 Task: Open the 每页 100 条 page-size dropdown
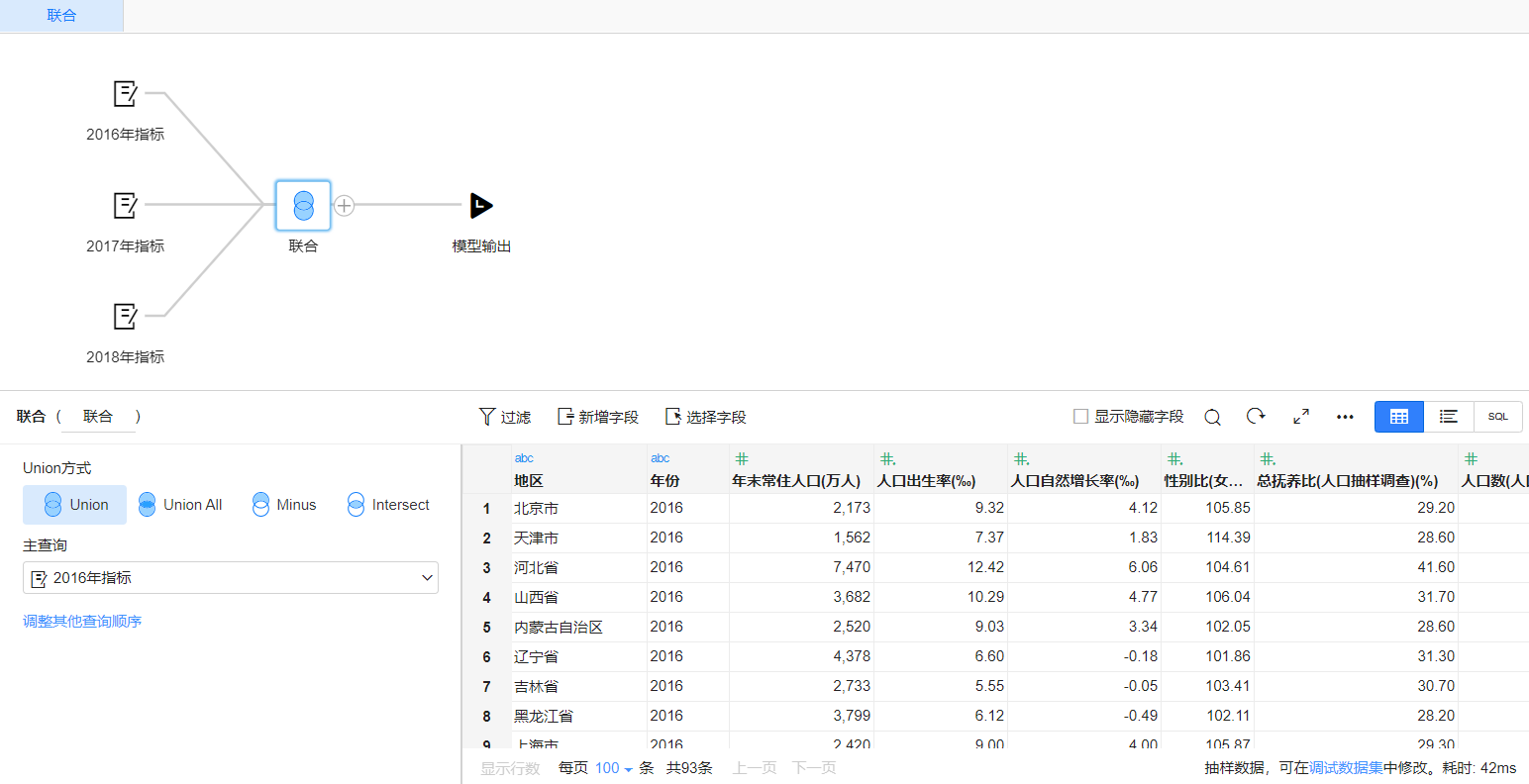click(614, 767)
